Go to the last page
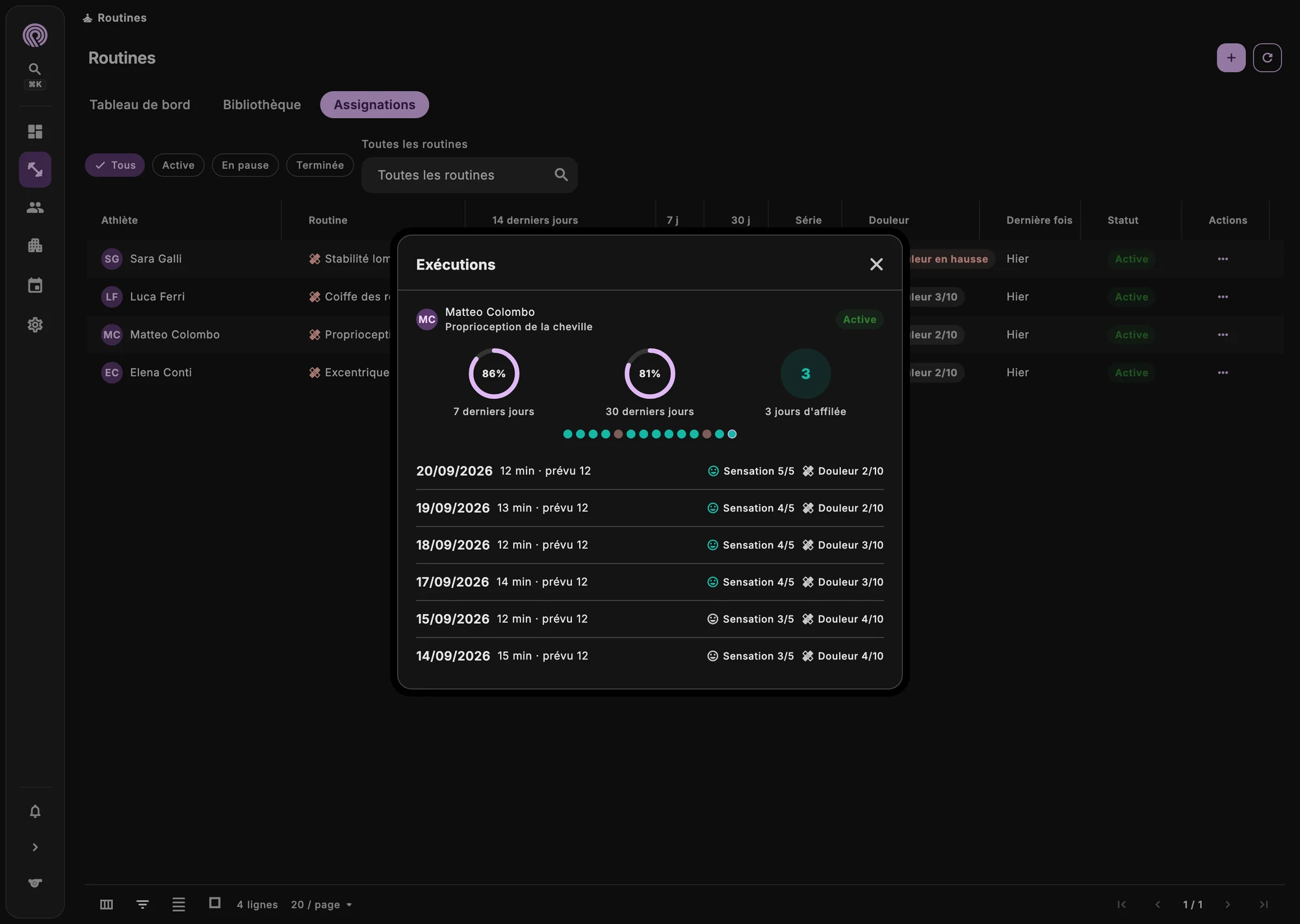Screen dimensions: 1300x924 (1264, 905)
